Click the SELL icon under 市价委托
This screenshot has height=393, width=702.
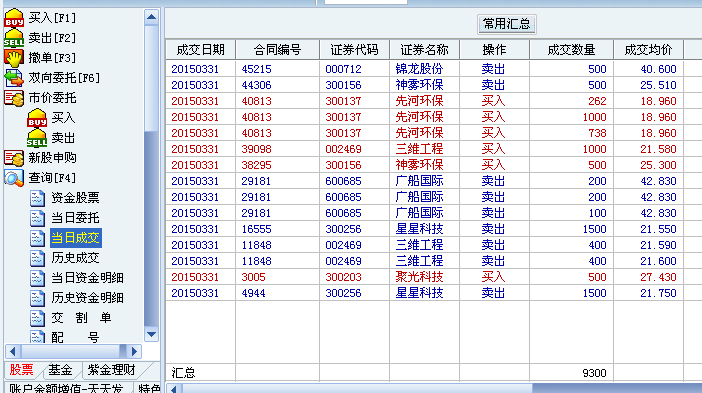pos(37,138)
